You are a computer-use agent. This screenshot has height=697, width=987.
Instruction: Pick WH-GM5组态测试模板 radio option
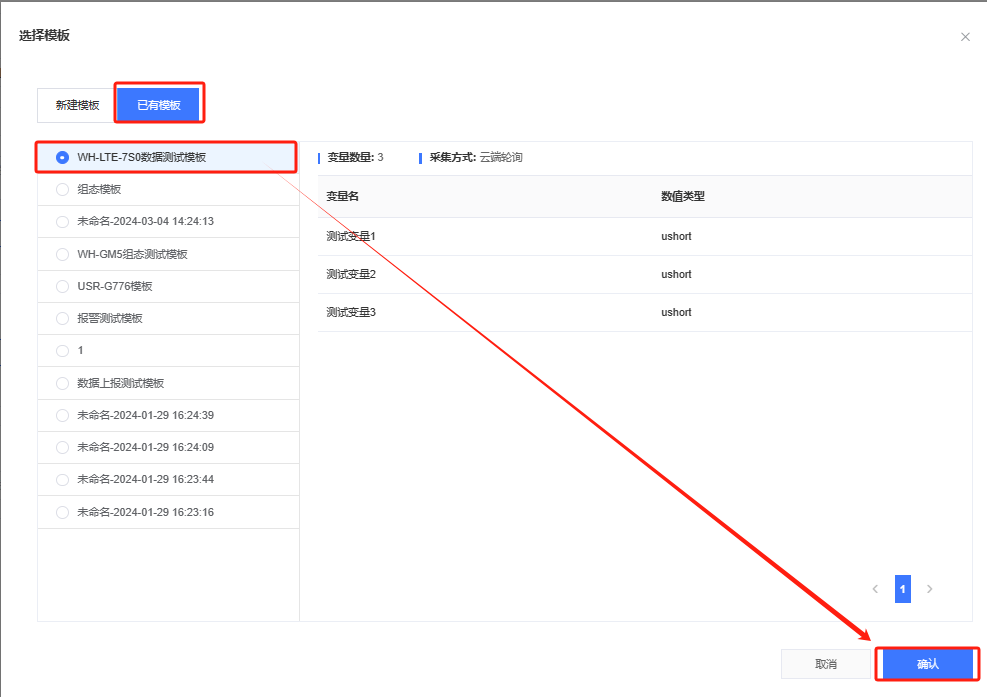pyautogui.click(x=63, y=254)
